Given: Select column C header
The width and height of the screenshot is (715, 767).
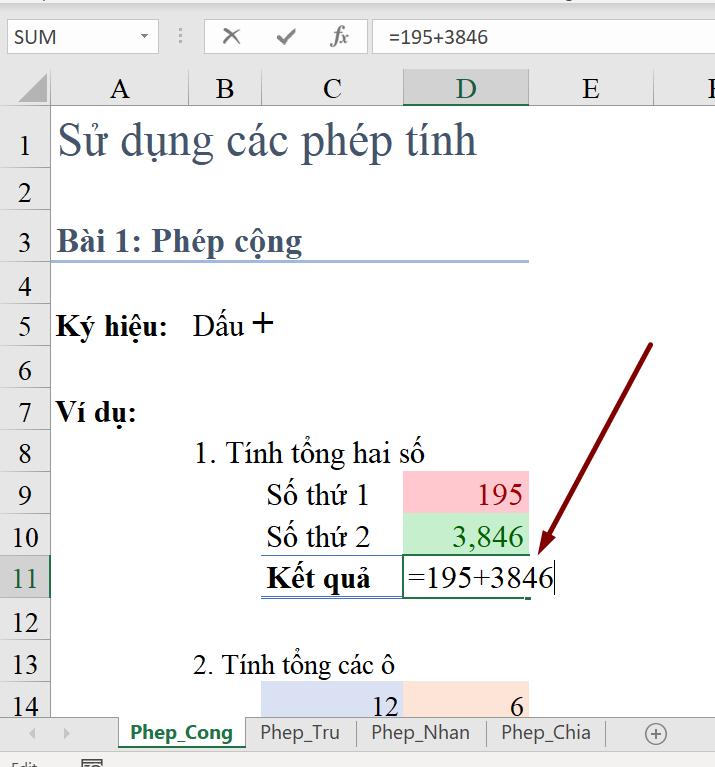Looking at the screenshot, I should tap(333, 88).
